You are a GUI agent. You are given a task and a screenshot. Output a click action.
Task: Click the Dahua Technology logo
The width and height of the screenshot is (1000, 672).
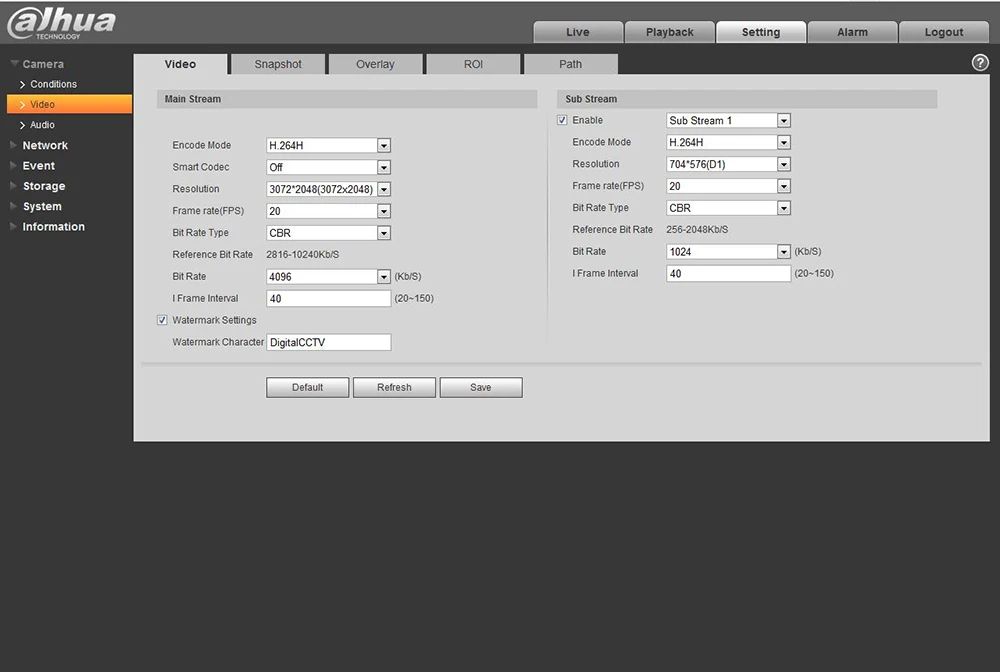(61, 23)
